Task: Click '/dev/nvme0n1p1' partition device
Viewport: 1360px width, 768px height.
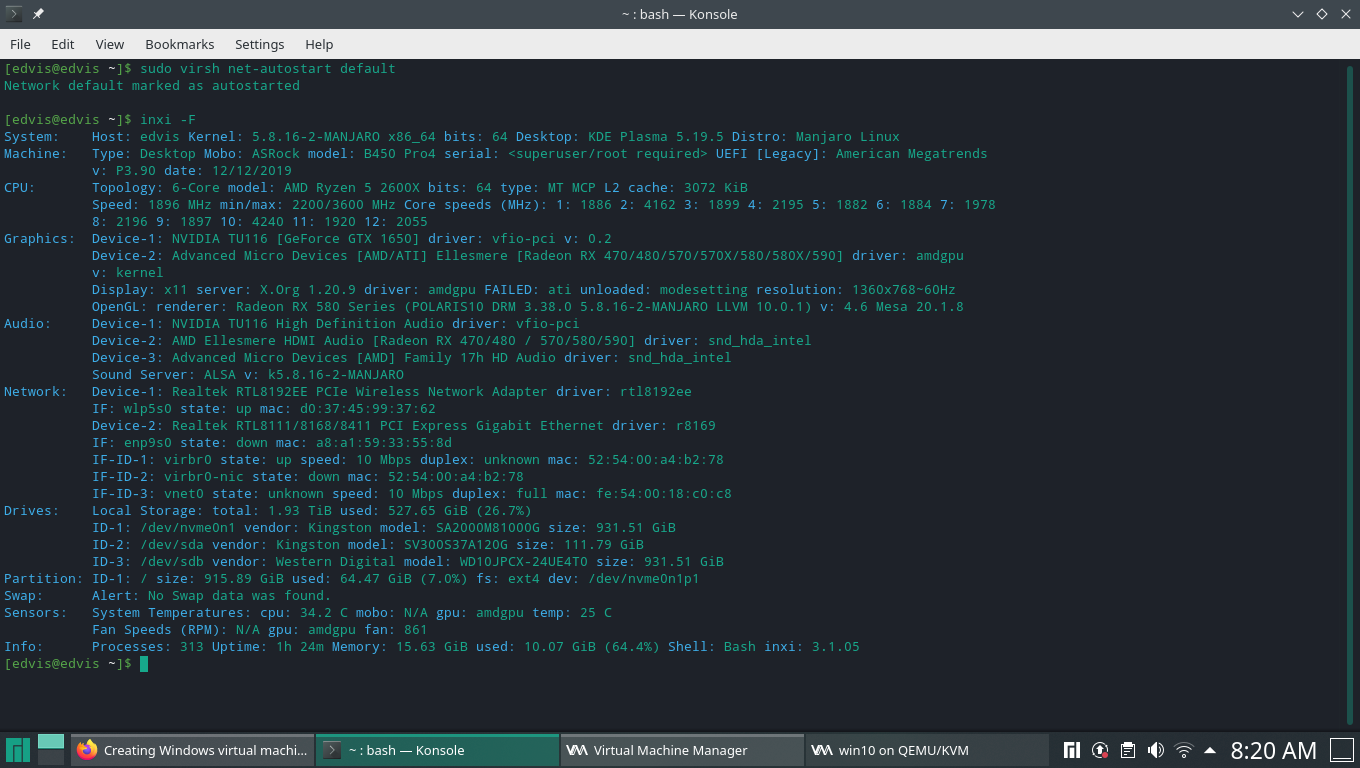Action: 644,579
